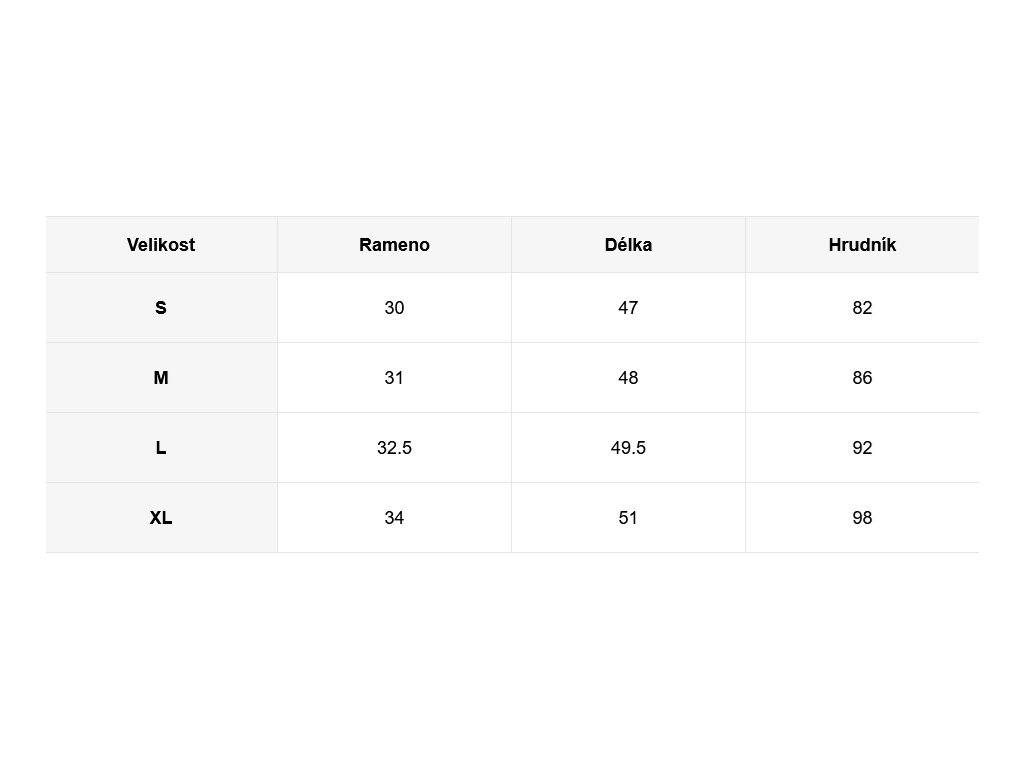Click Hrudník value 98 for size XL
Image resolution: width=1024 pixels, height=768 pixels.
[862, 518]
